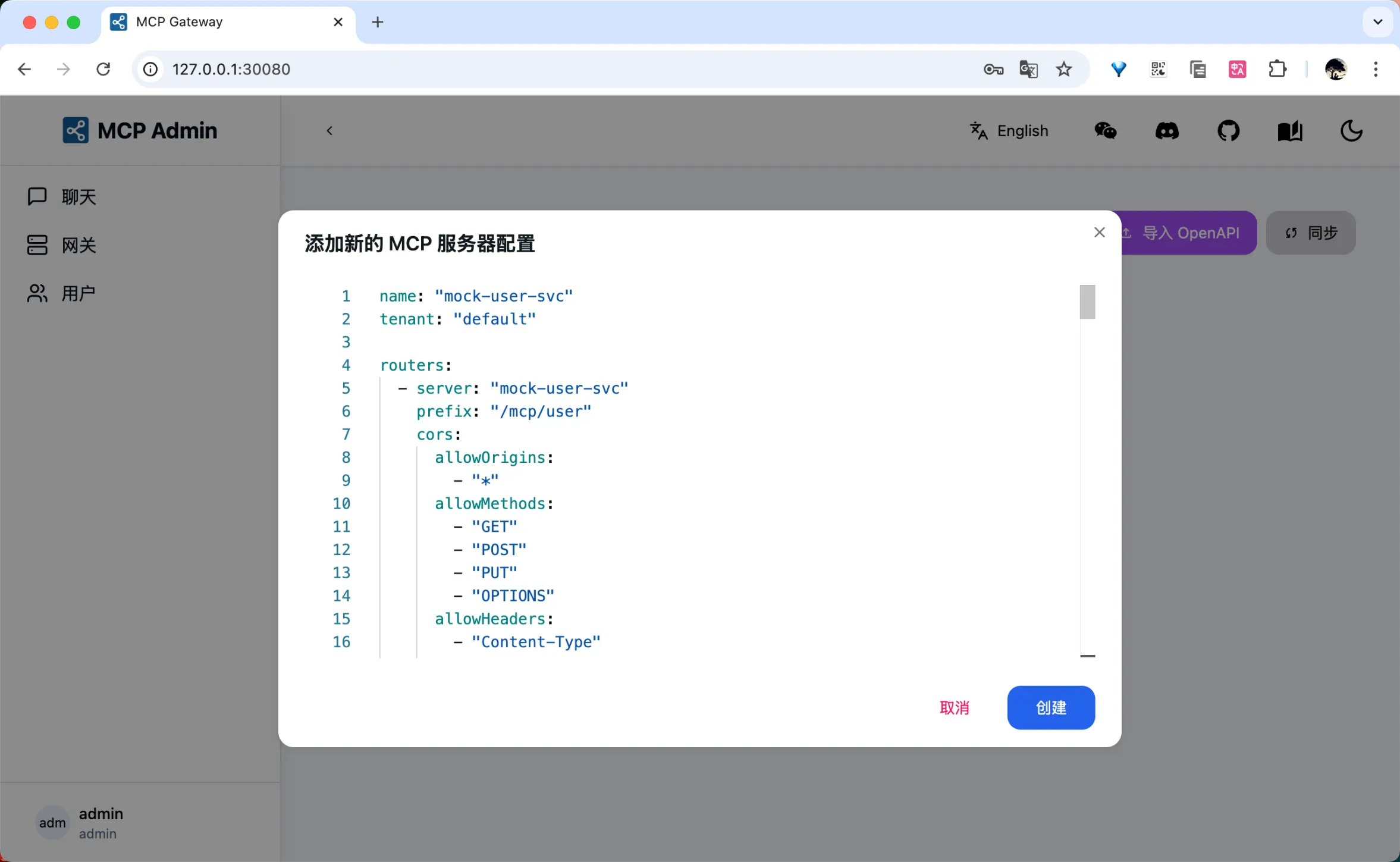Screen dimensions: 1400x862
Task: Open the 聊天 chat menu item
Action: [x=79, y=197]
